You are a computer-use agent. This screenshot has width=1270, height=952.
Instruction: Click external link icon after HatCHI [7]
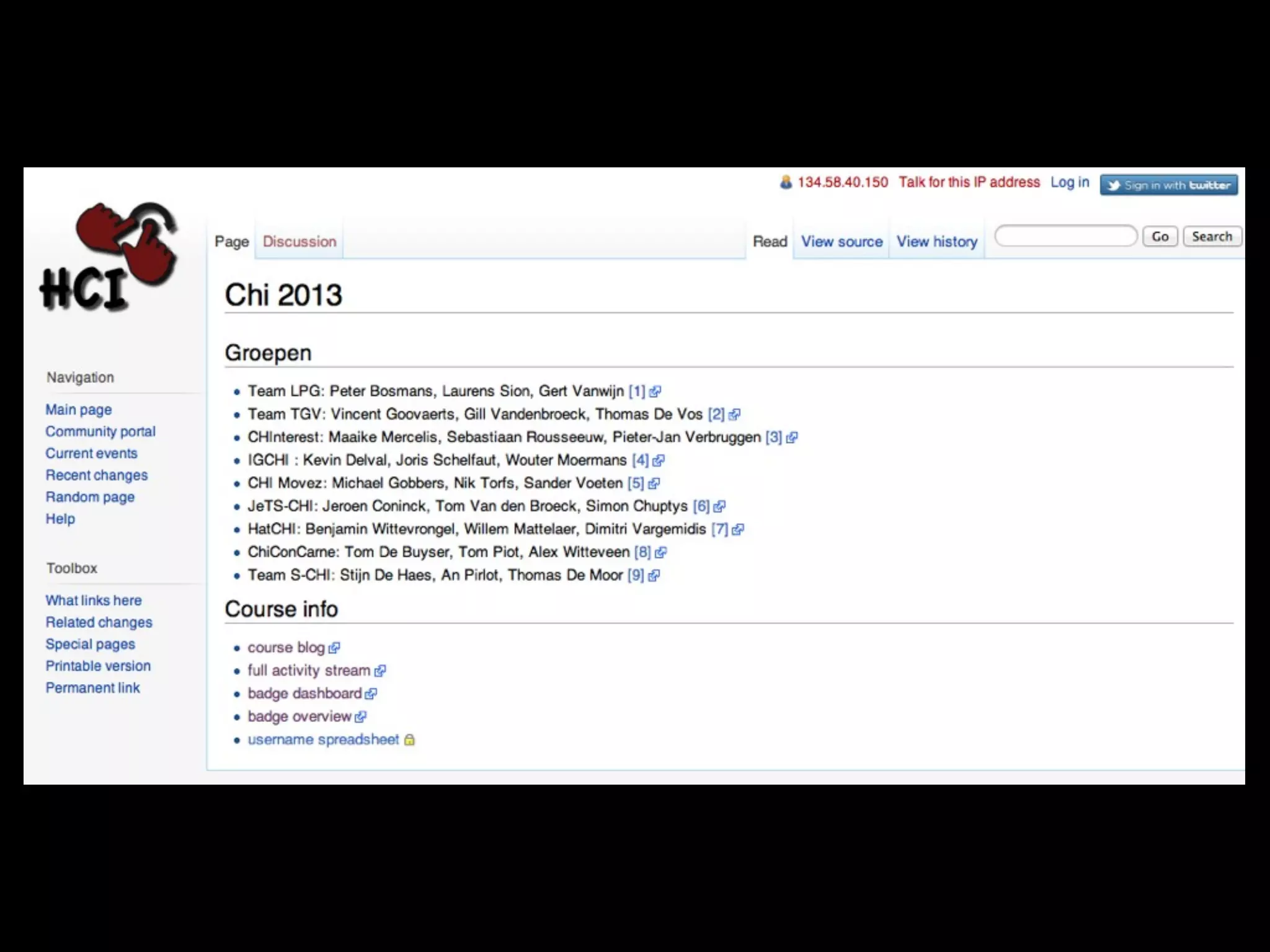737,530
